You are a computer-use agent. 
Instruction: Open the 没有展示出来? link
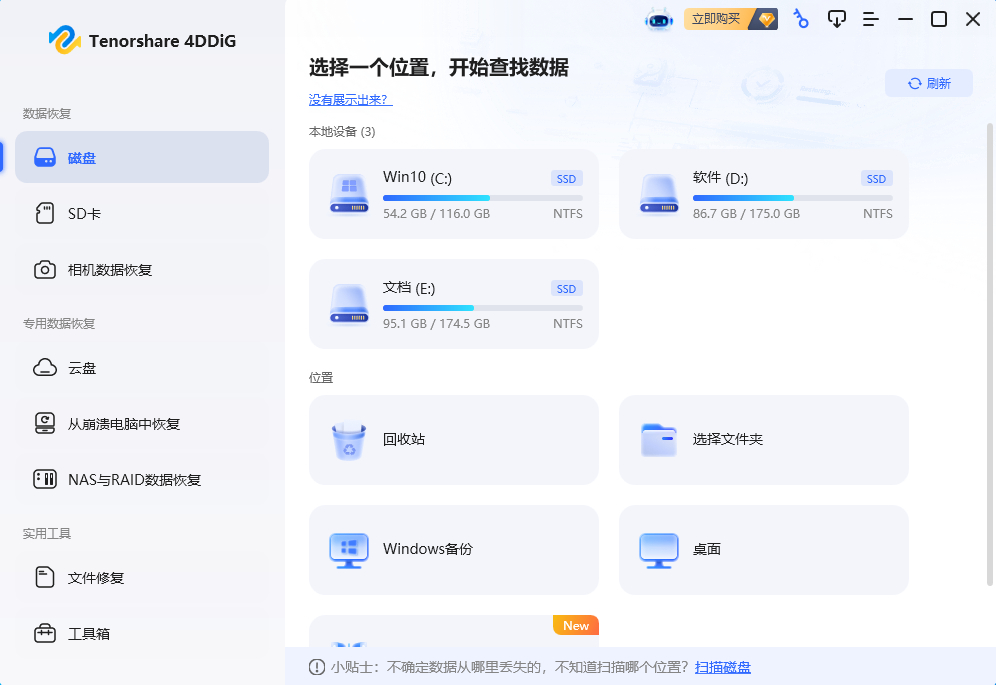coord(351,100)
